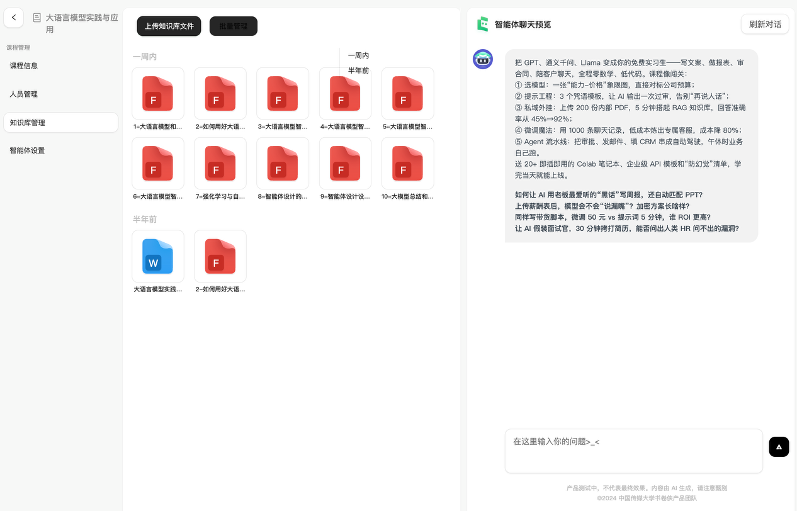This screenshot has width=798, height=512.
Task: Open the 课程信息 menu item
Action: (x=24, y=66)
